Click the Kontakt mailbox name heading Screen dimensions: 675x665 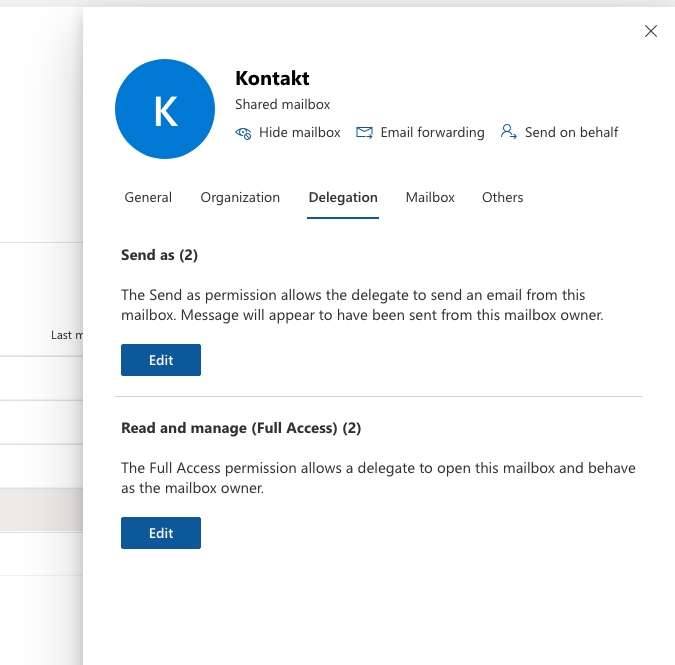coord(272,78)
